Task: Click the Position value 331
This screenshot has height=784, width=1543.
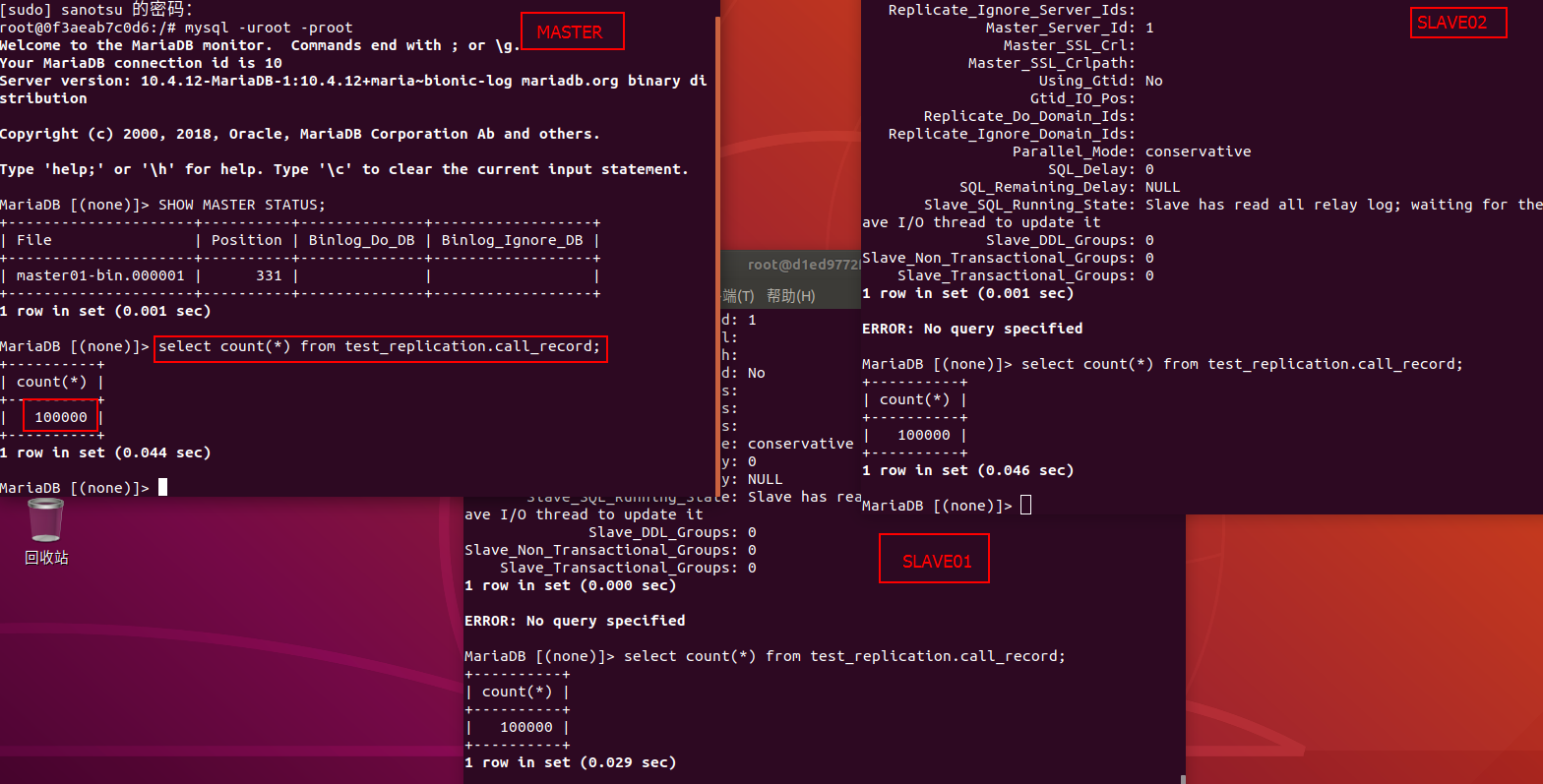Action: point(269,275)
